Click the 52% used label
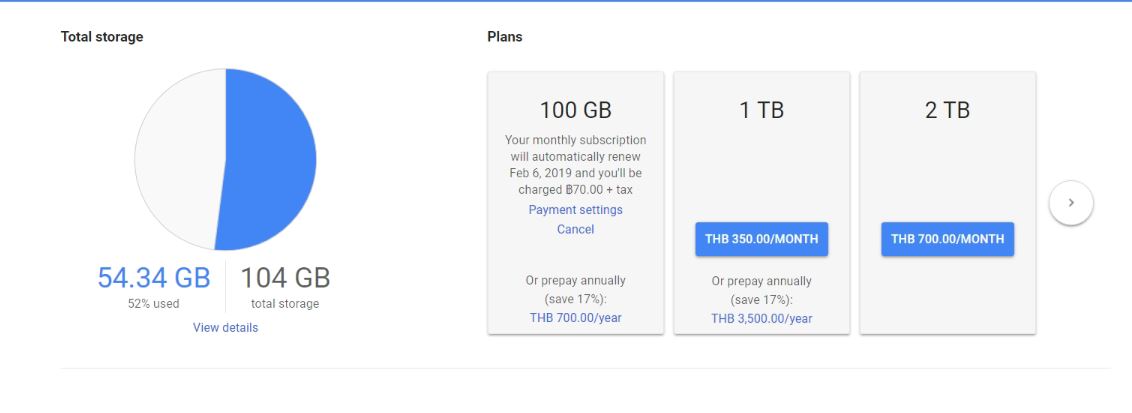The image size is (1132, 413). 153,304
